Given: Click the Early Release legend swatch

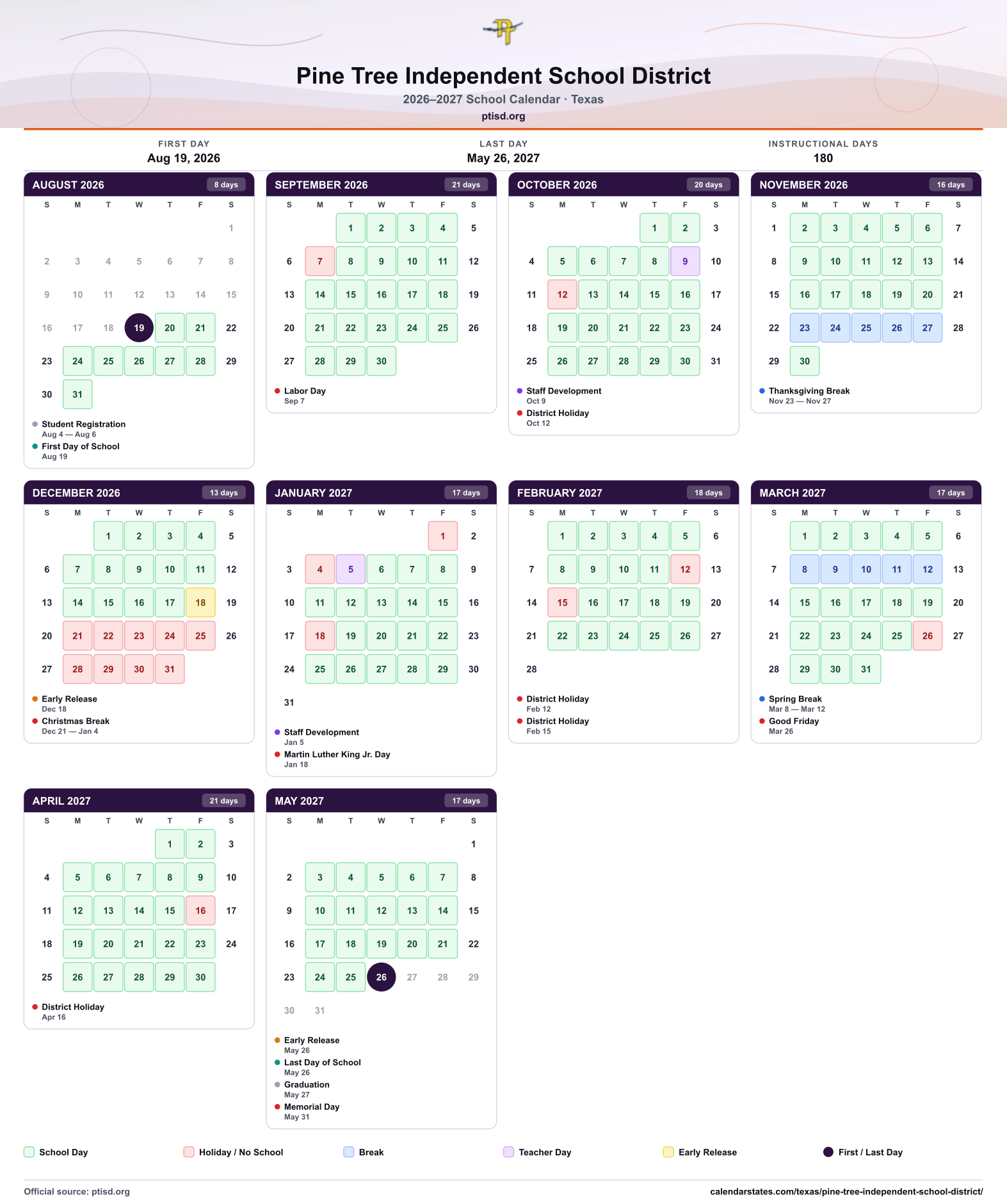Looking at the screenshot, I should [668, 1152].
